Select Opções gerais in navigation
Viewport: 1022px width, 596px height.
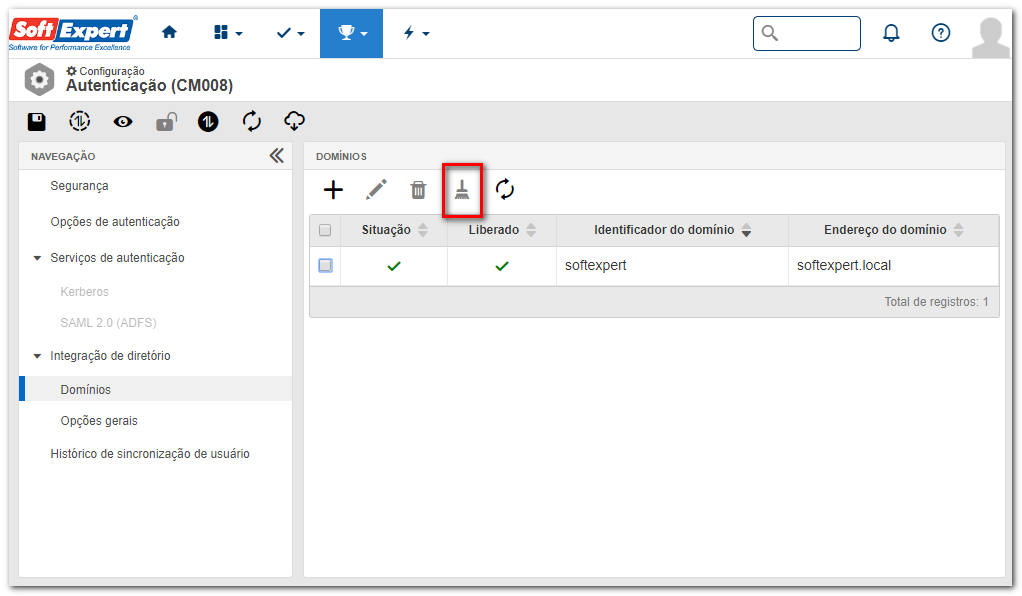click(99, 421)
